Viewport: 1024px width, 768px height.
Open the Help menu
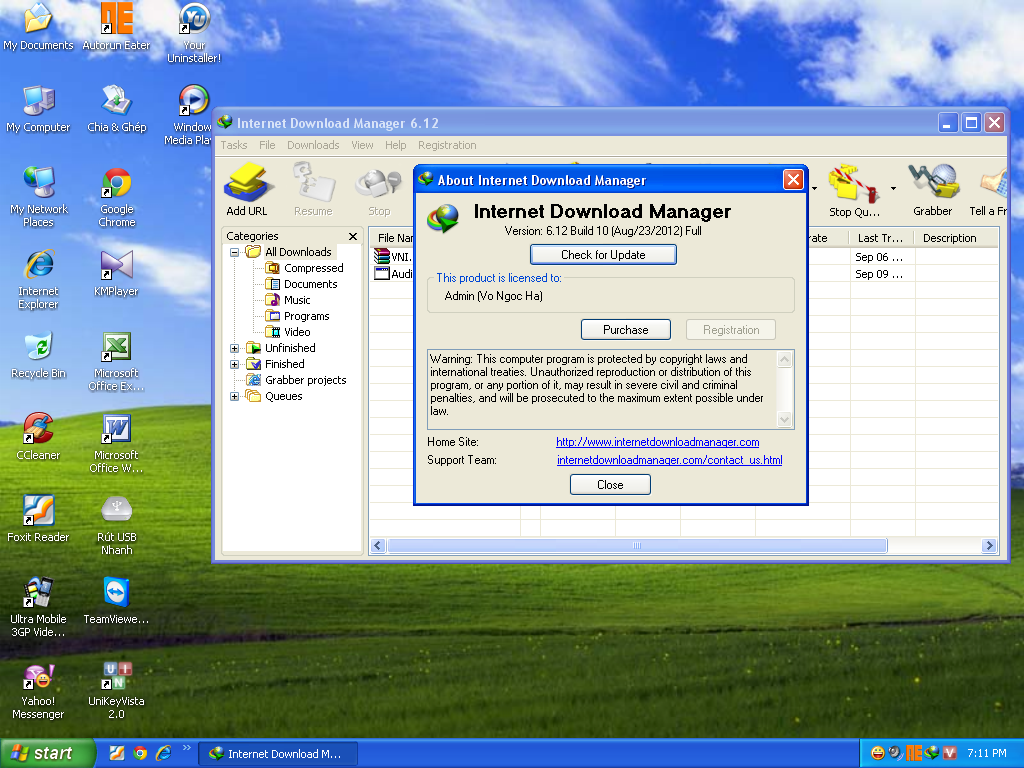(x=395, y=145)
